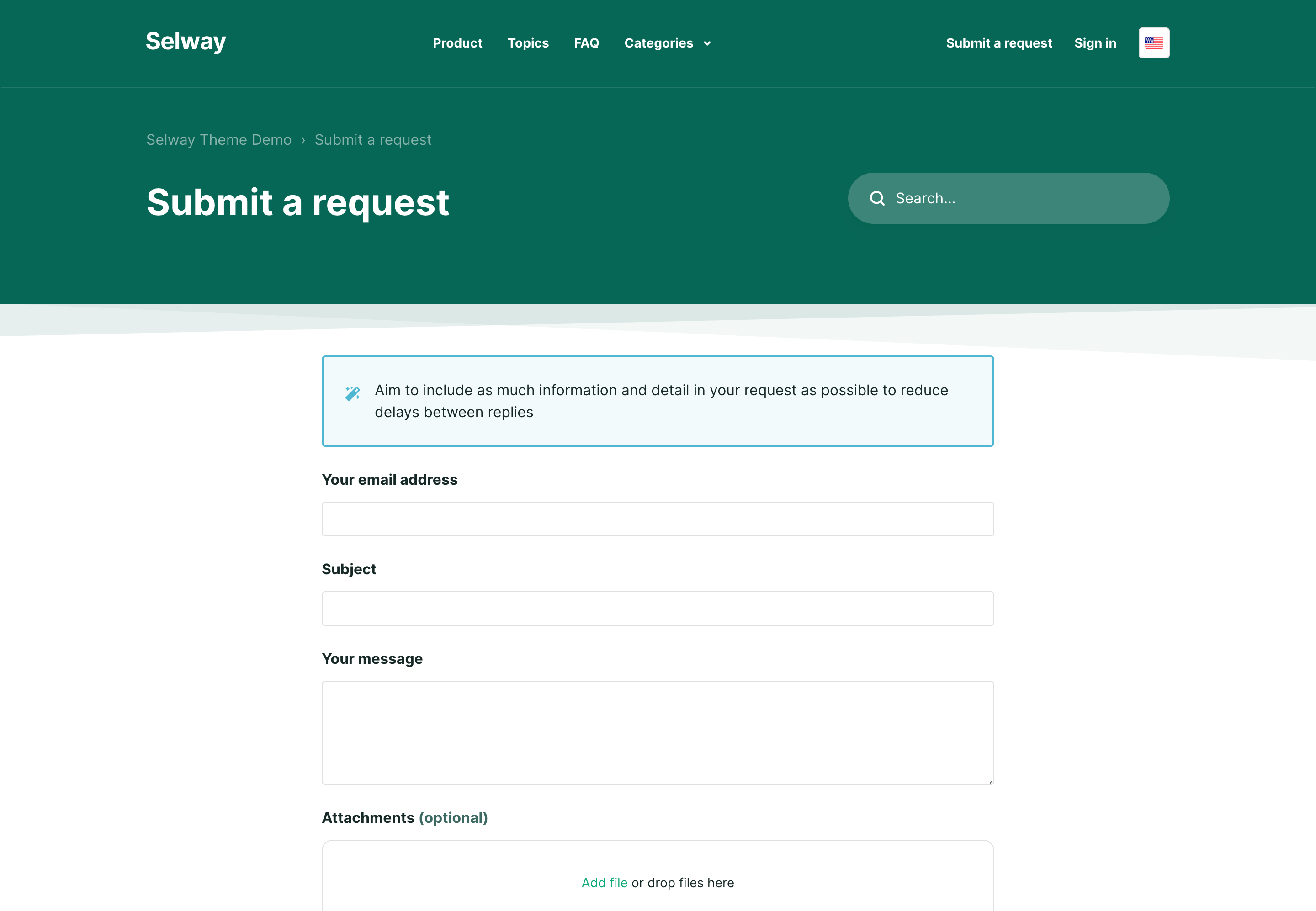Click the Your message label
1316x911 pixels.
pos(372,659)
